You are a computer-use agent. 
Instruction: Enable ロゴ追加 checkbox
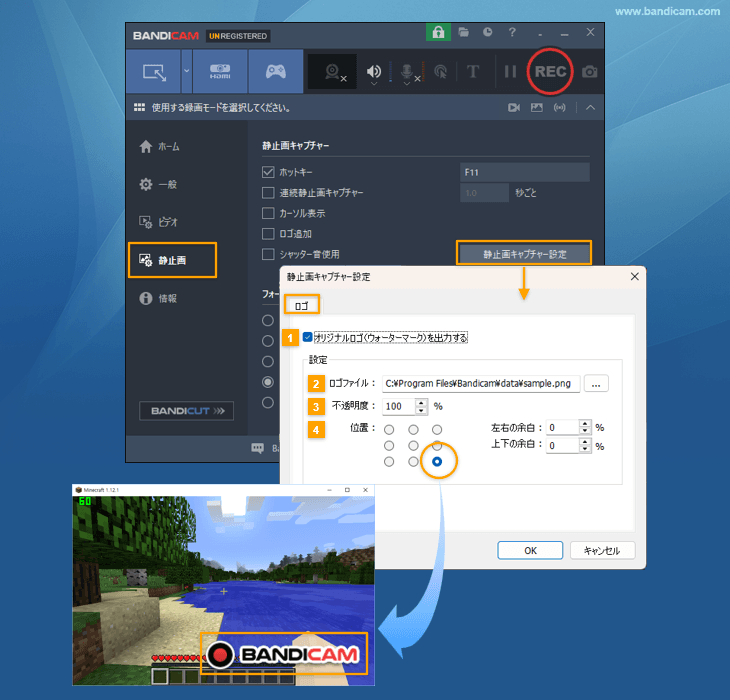pos(268,234)
